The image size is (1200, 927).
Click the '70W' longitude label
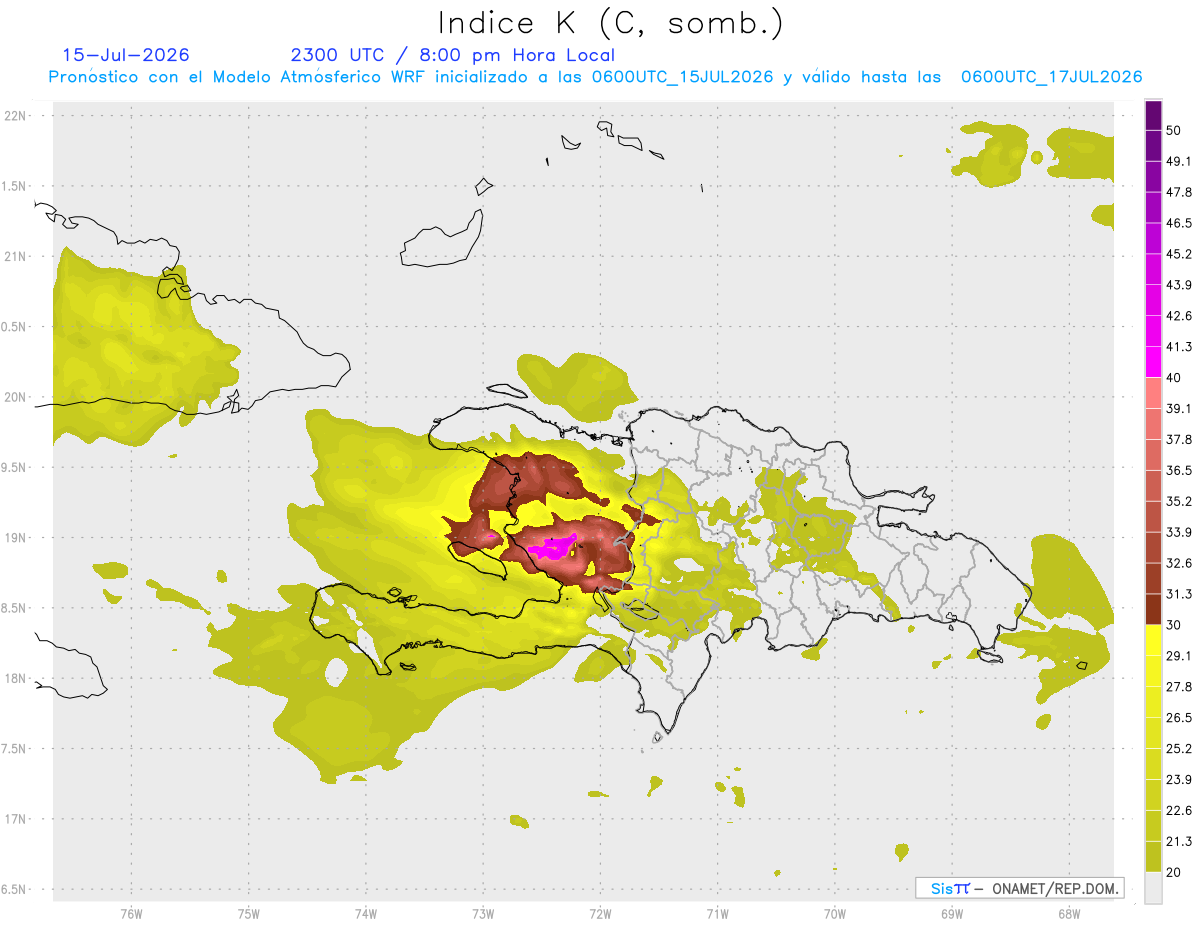pos(834,914)
